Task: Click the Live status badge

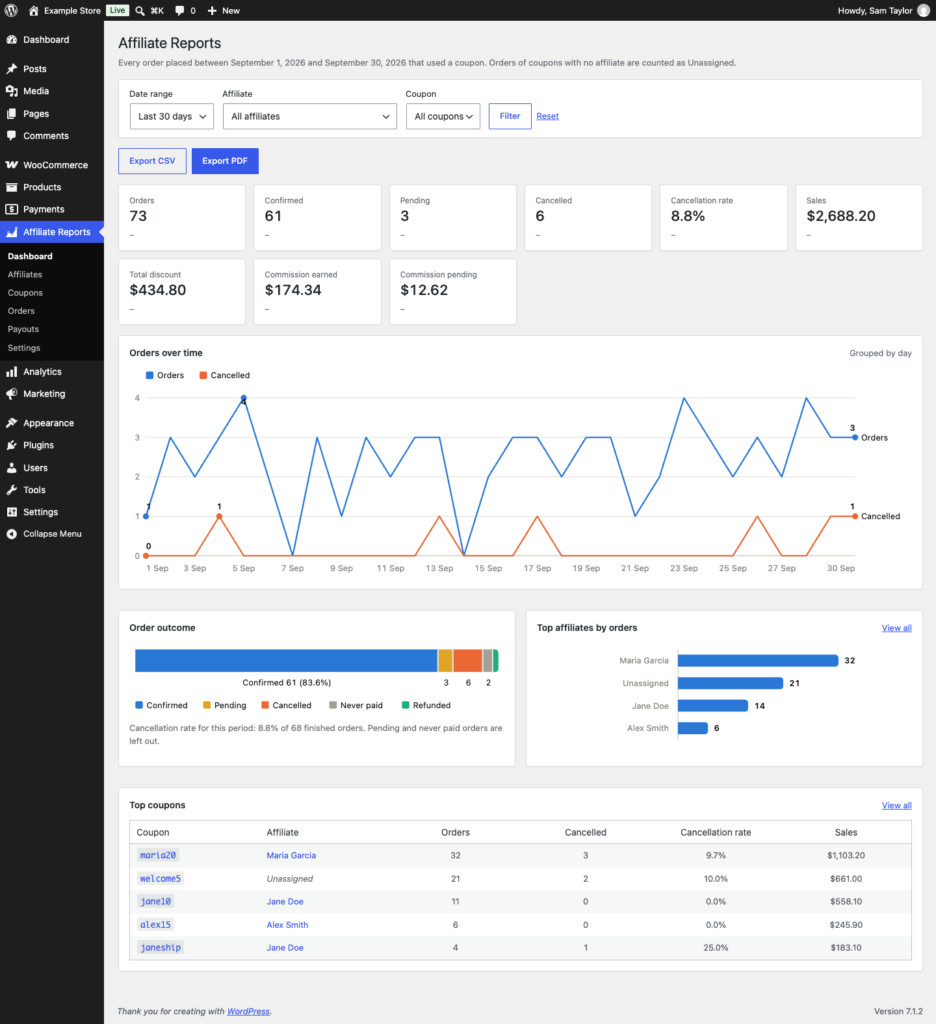Action: click(118, 10)
